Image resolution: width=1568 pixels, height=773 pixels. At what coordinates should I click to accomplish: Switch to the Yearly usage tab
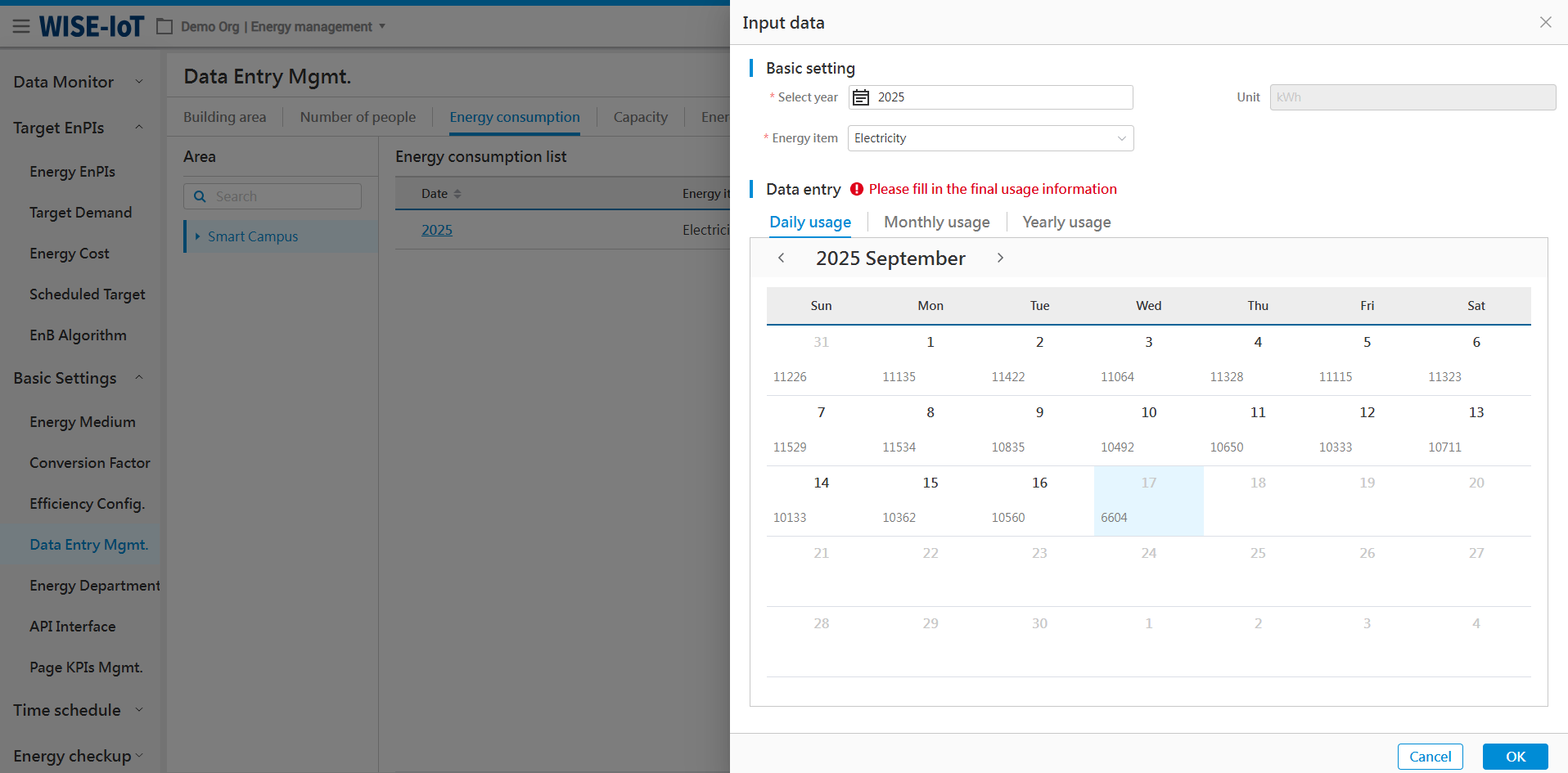click(x=1066, y=222)
